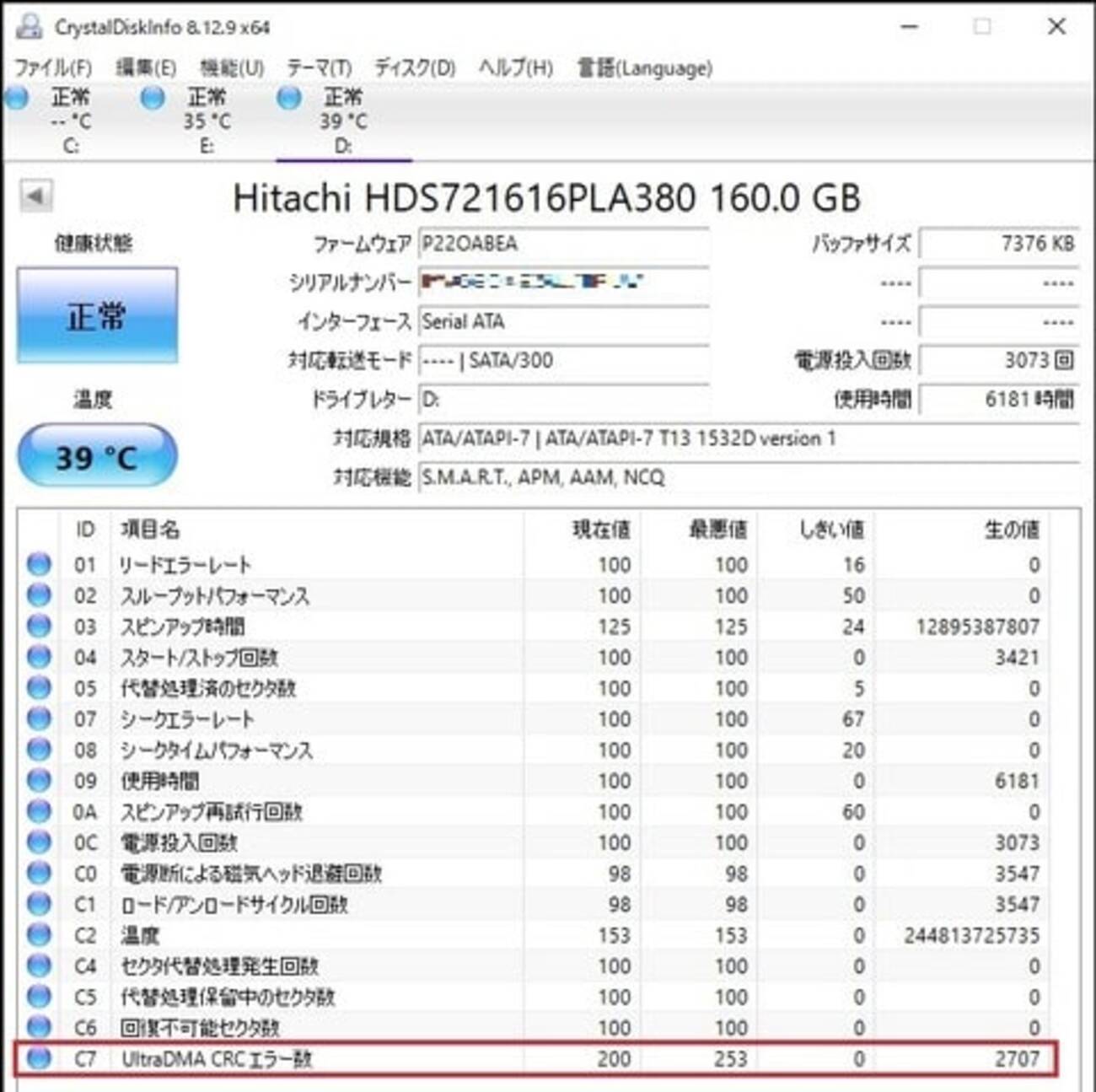The width and height of the screenshot is (1096, 1092).
Task: Click threshold value 67 in シークエラーレート row
Action: pyautogui.click(x=853, y=719)
